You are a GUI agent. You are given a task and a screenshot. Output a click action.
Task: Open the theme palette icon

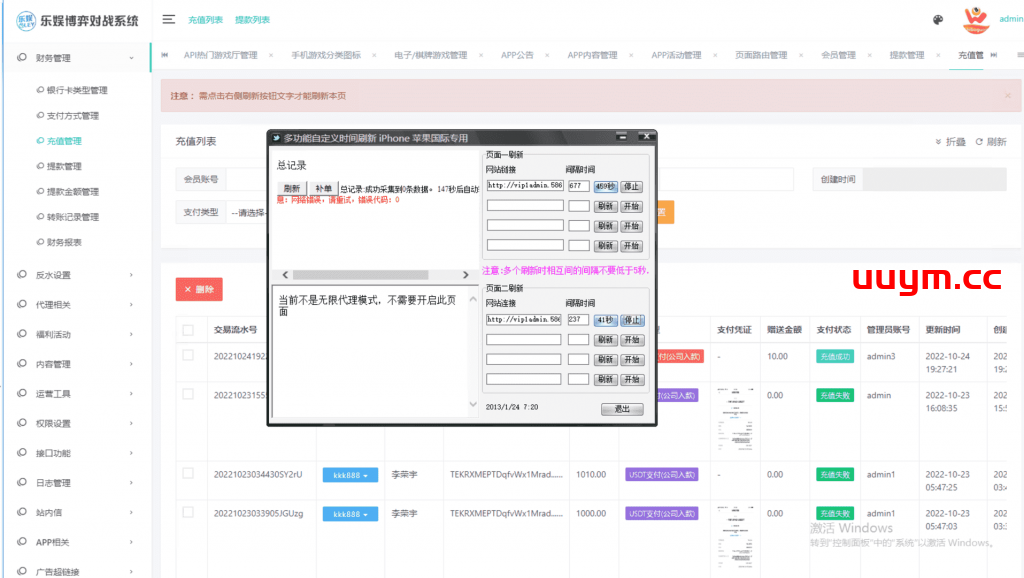coord(937,19)
